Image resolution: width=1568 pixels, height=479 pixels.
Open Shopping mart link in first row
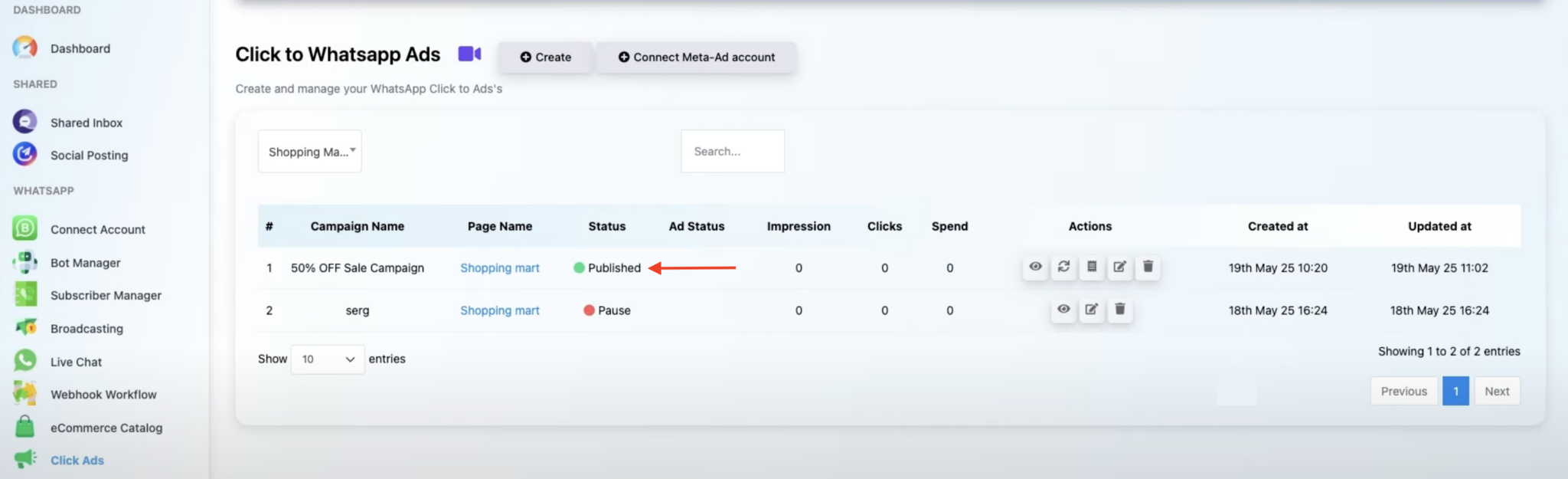pos(499,267)
